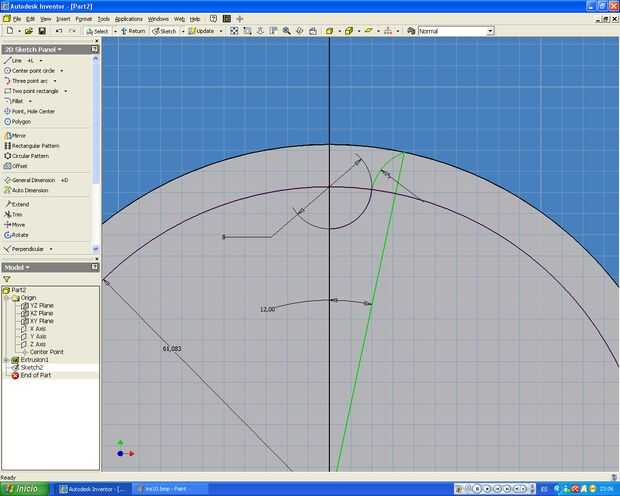Select the XY Plane in browser
This screenshot has height=496, width=620.
pyautogui.click(x=38, y=321)
